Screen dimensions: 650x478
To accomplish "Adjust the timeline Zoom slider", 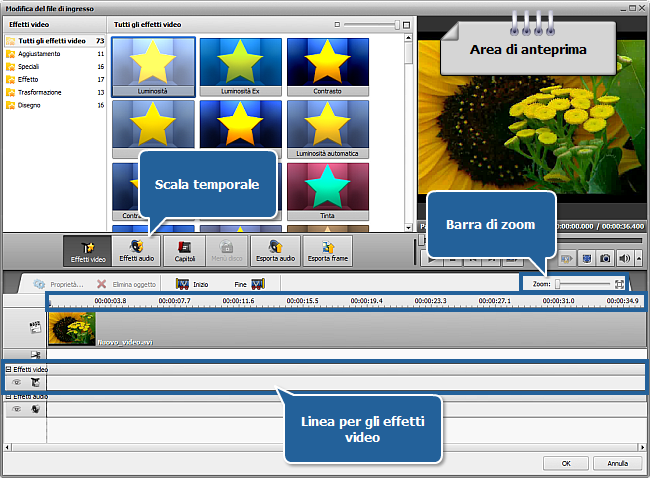I will [x=558, y=284].
